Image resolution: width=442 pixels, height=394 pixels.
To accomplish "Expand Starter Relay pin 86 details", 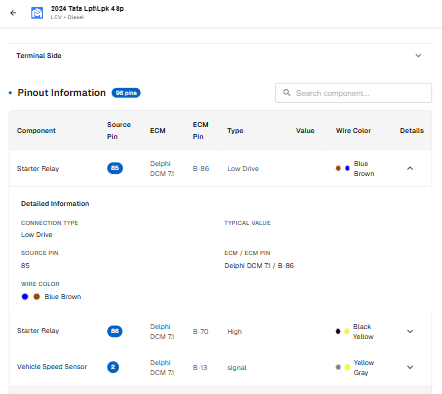I will pyautogui.click(x=410, y=331).
